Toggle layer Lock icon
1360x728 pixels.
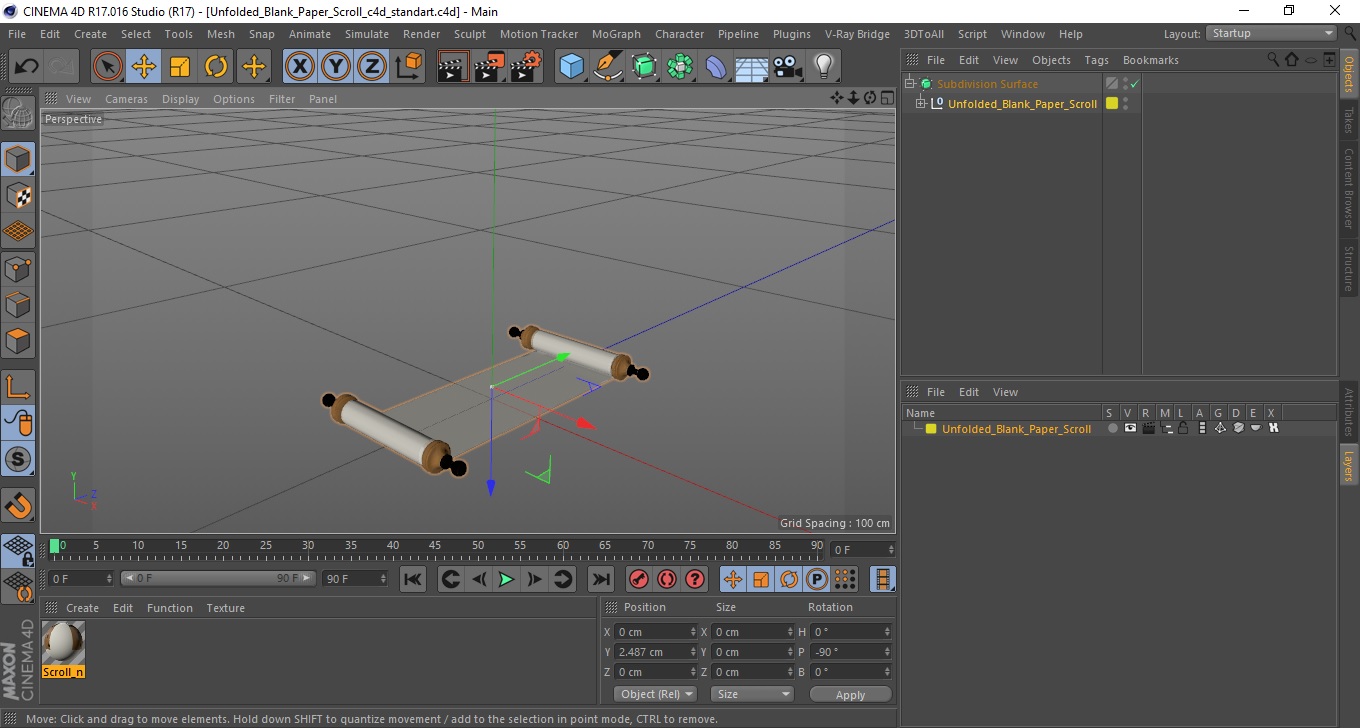1183,428
